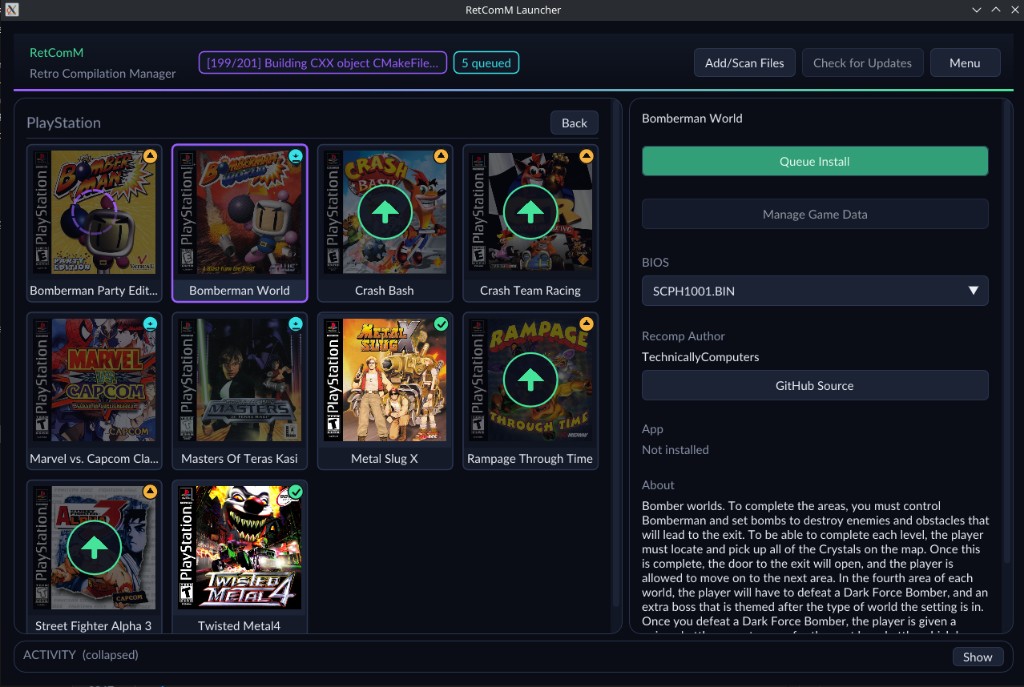
Task: Click the Crash Team Racing title label
Action: pyautogui.click(x=530, y=291)
